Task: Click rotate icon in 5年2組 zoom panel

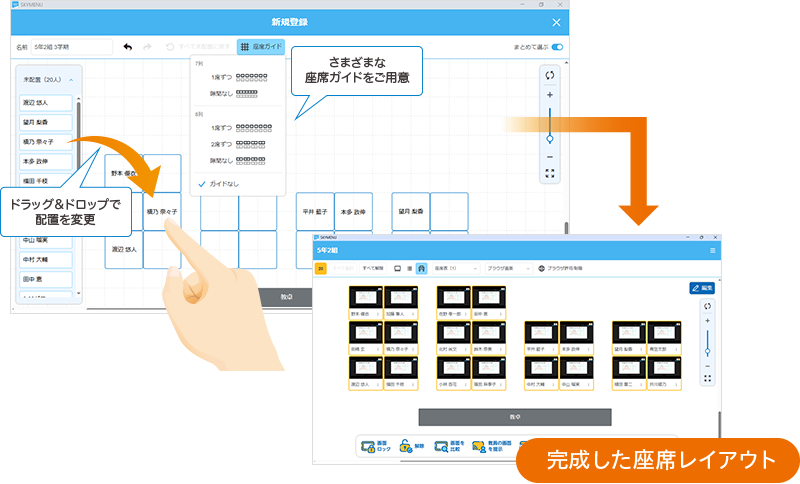Action: (x=707, y=307)
